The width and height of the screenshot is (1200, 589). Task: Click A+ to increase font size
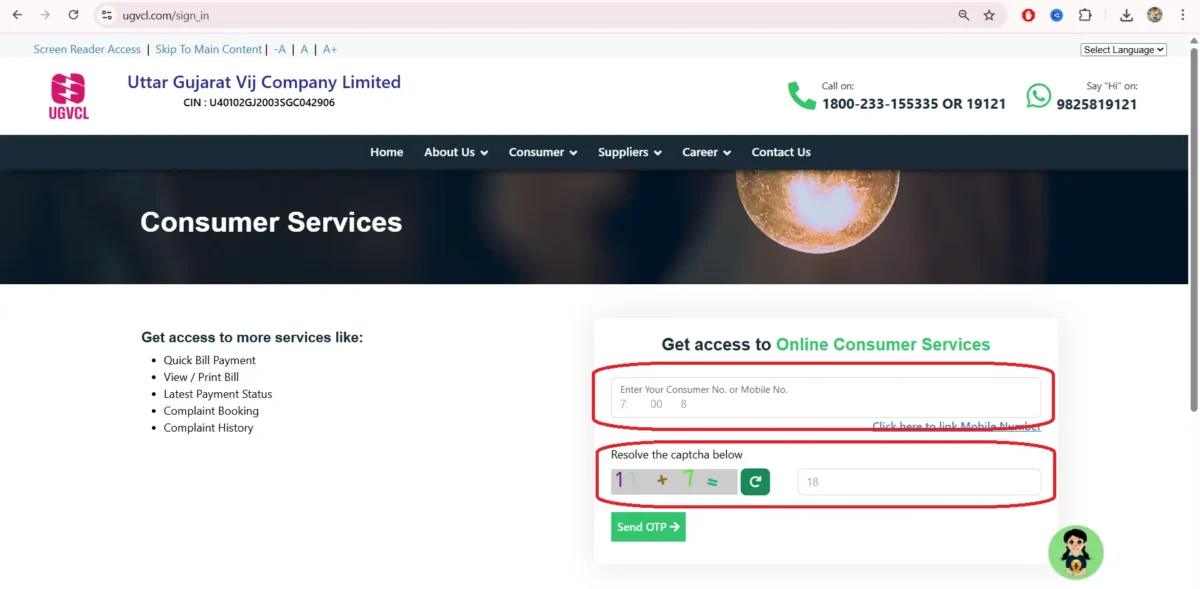(x=330, y=48)
